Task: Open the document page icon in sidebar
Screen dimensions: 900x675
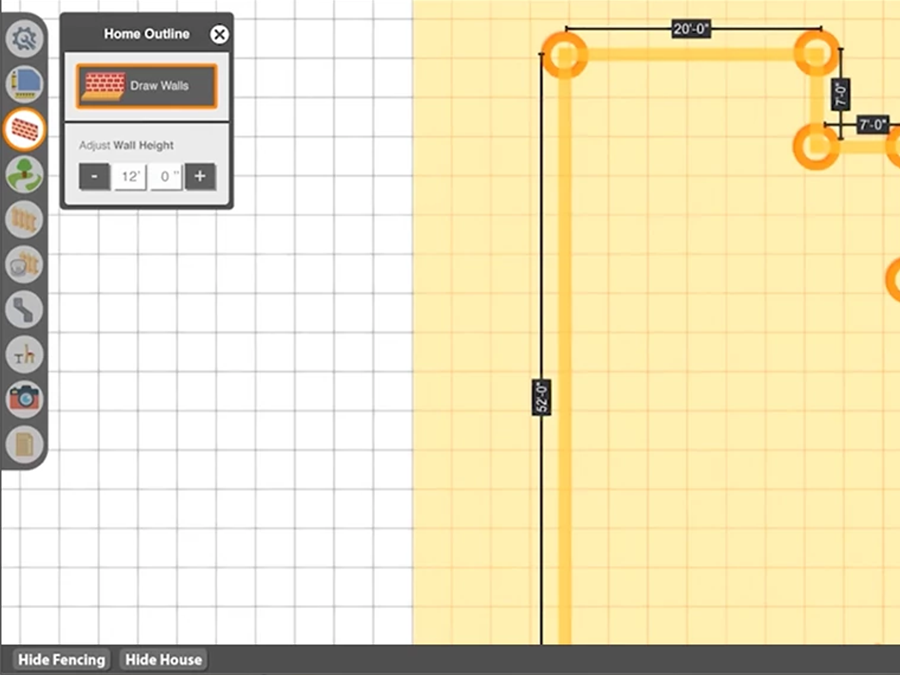Action: [x=24, y=443]
